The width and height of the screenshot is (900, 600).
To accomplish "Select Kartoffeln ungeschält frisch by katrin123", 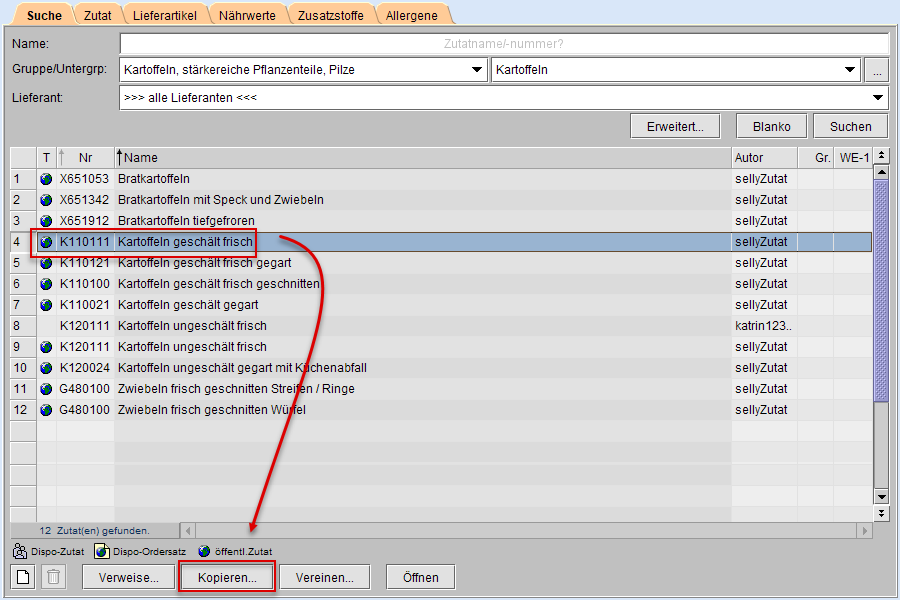I will click(x=441, y=326).
